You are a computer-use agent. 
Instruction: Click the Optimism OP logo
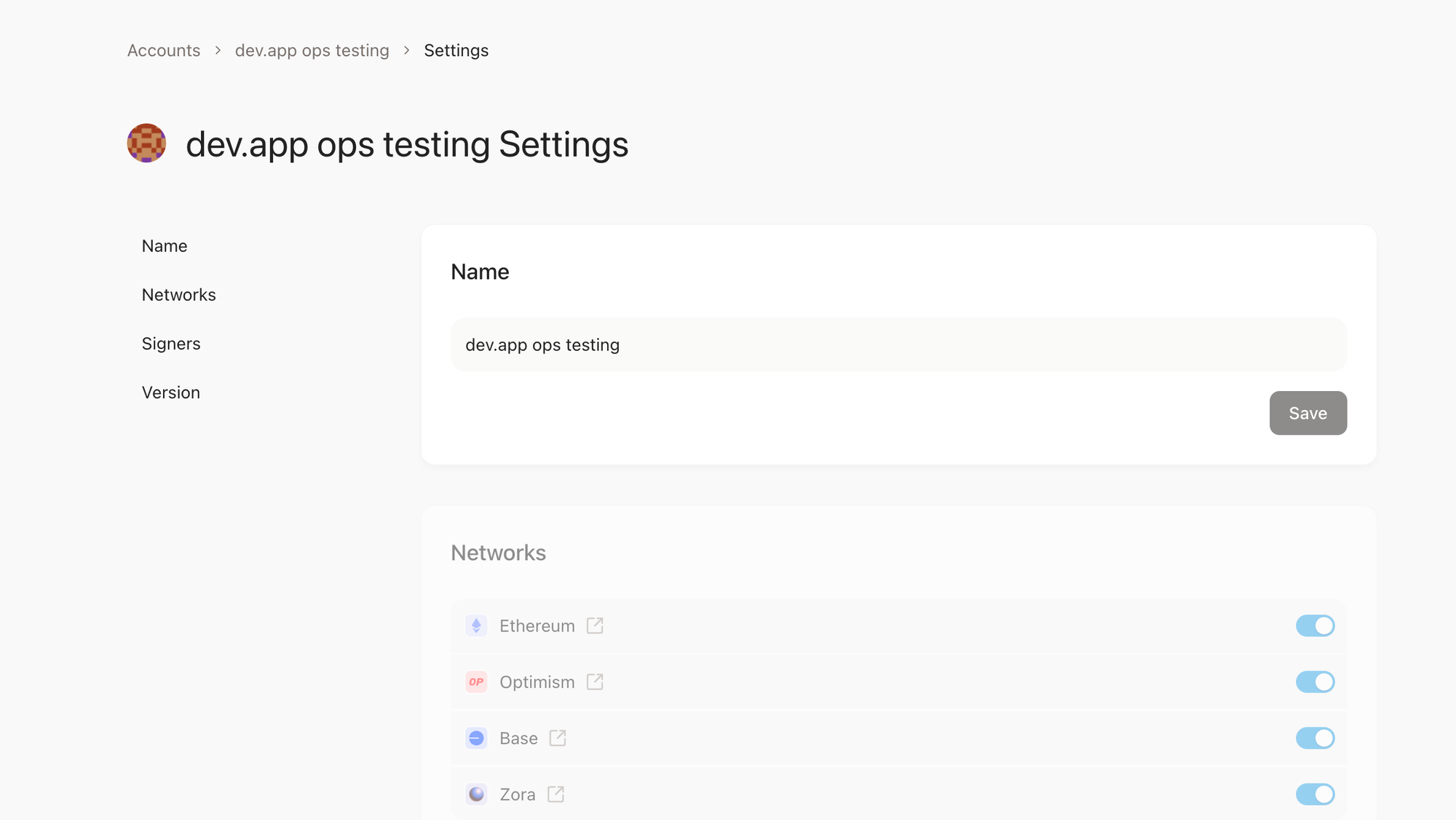coord(476,682)
